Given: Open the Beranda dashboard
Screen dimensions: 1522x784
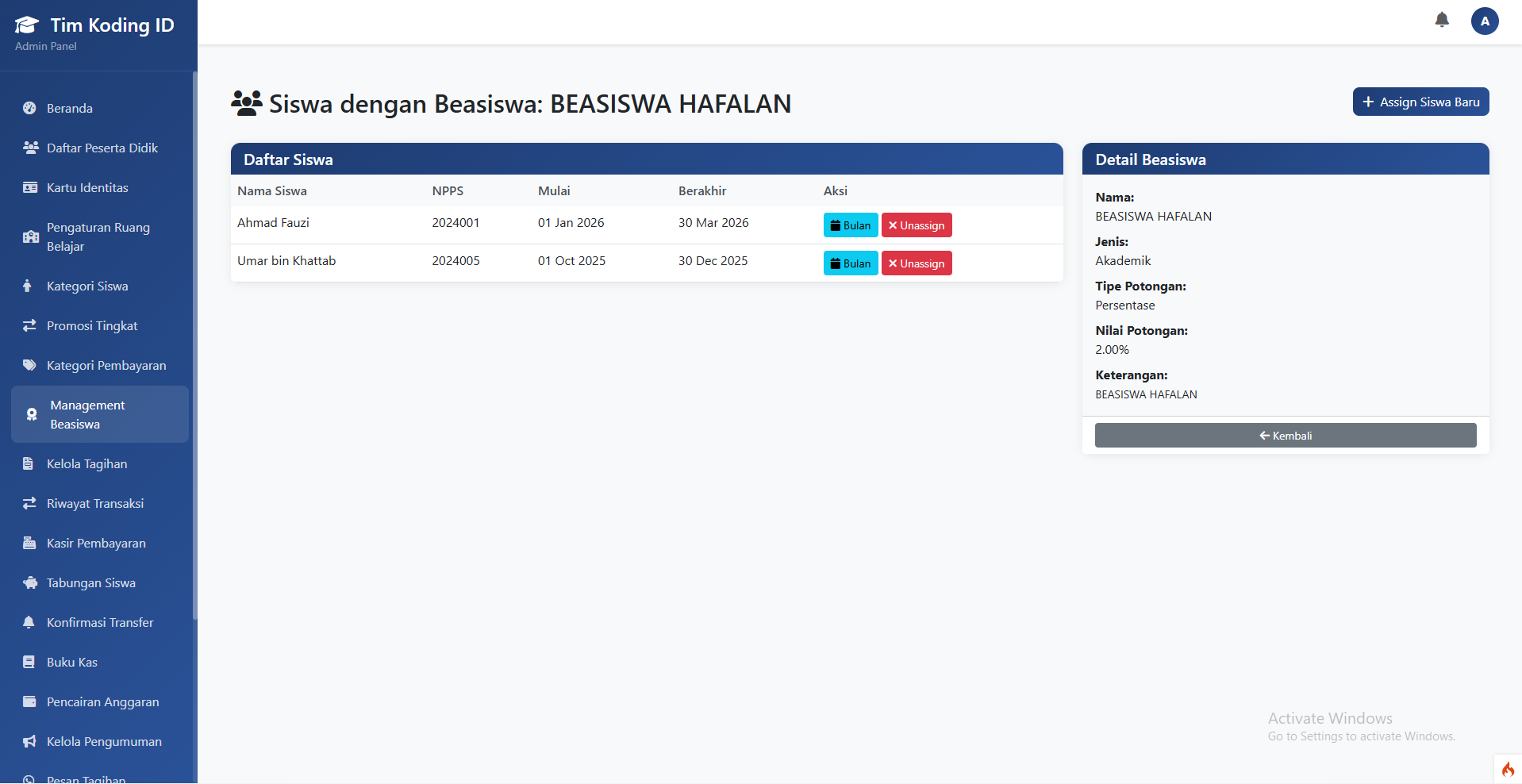Looking at the screenshot, I should click(69, 108).
